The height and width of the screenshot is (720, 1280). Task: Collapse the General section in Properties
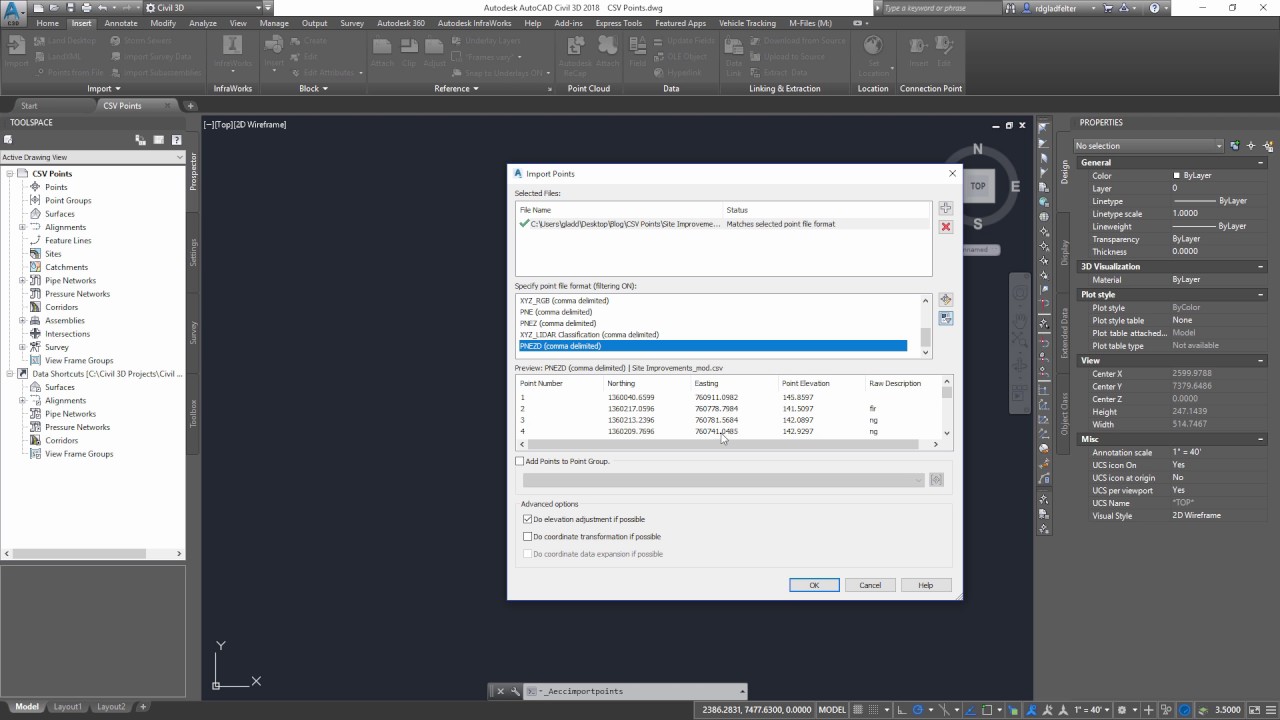1260,162
